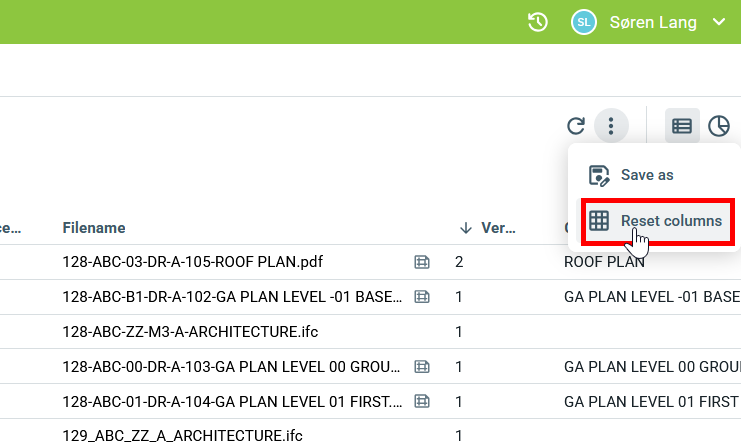This screenshot has width=741, height=442.
Task: Select the 129_ABC_ZZ_A_ARCHITECTURE.ifc row
Action: point(182,435)
